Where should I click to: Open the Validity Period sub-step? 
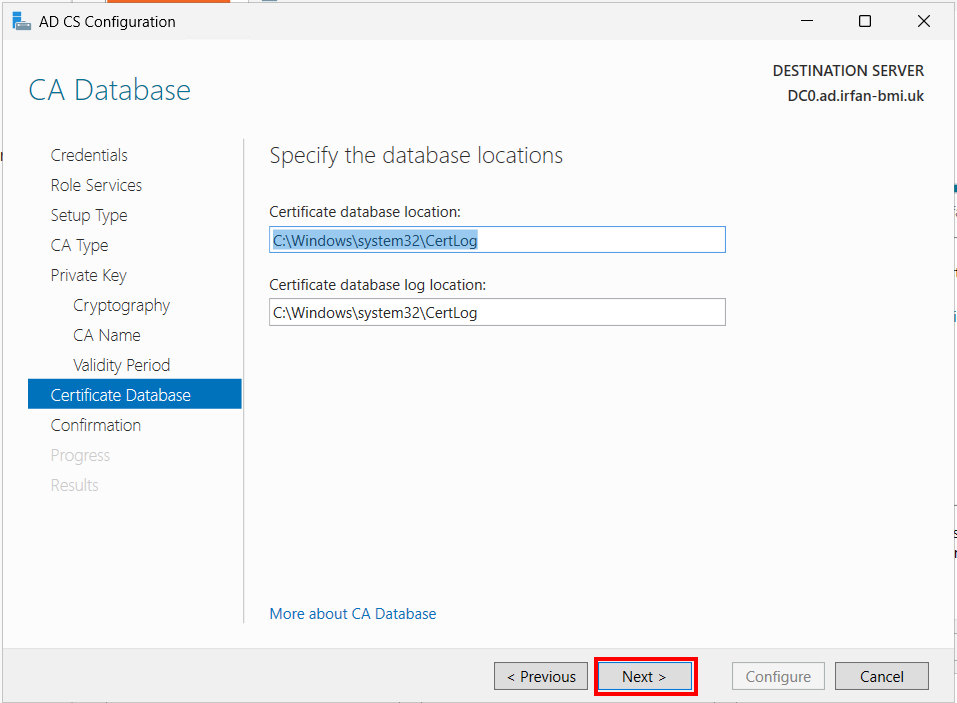coord(121,365)
